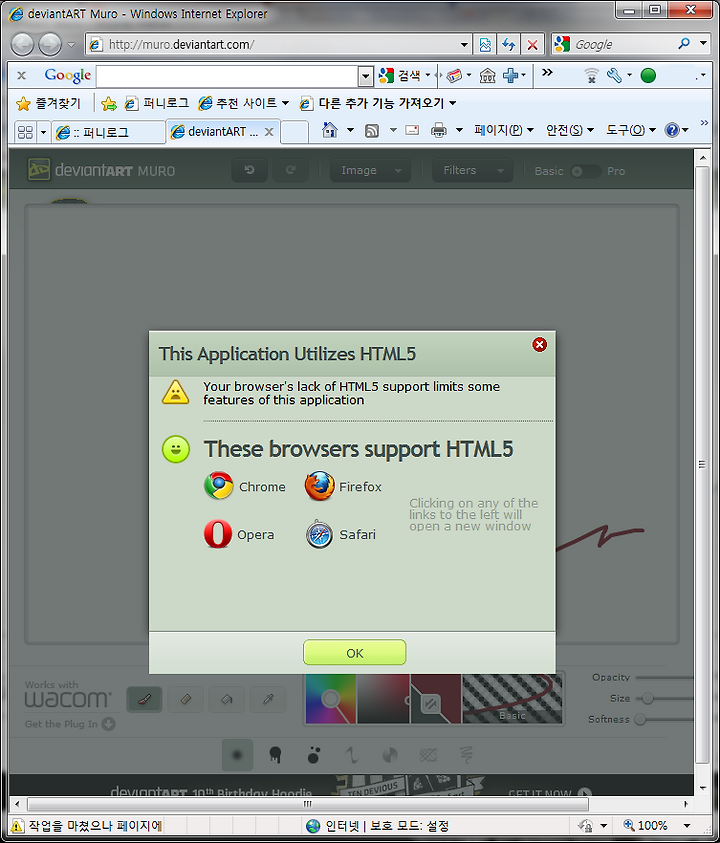Screen dimensions: 720x843
Task: Click the Google toolbar 검색 button
Action: [x=400, y=76]
